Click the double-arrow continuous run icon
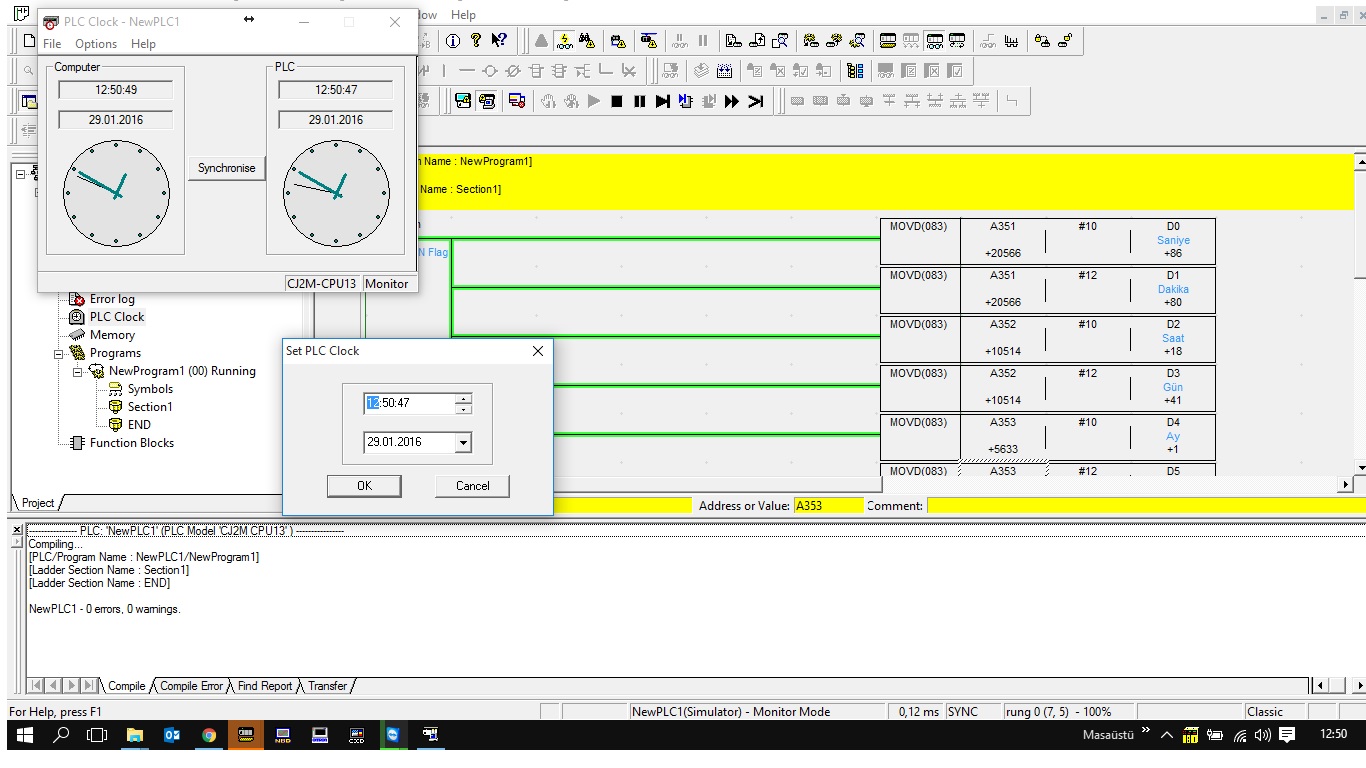Image resolution: width=1366 pixels, height=768 pixels. click(x=732, y=101)
